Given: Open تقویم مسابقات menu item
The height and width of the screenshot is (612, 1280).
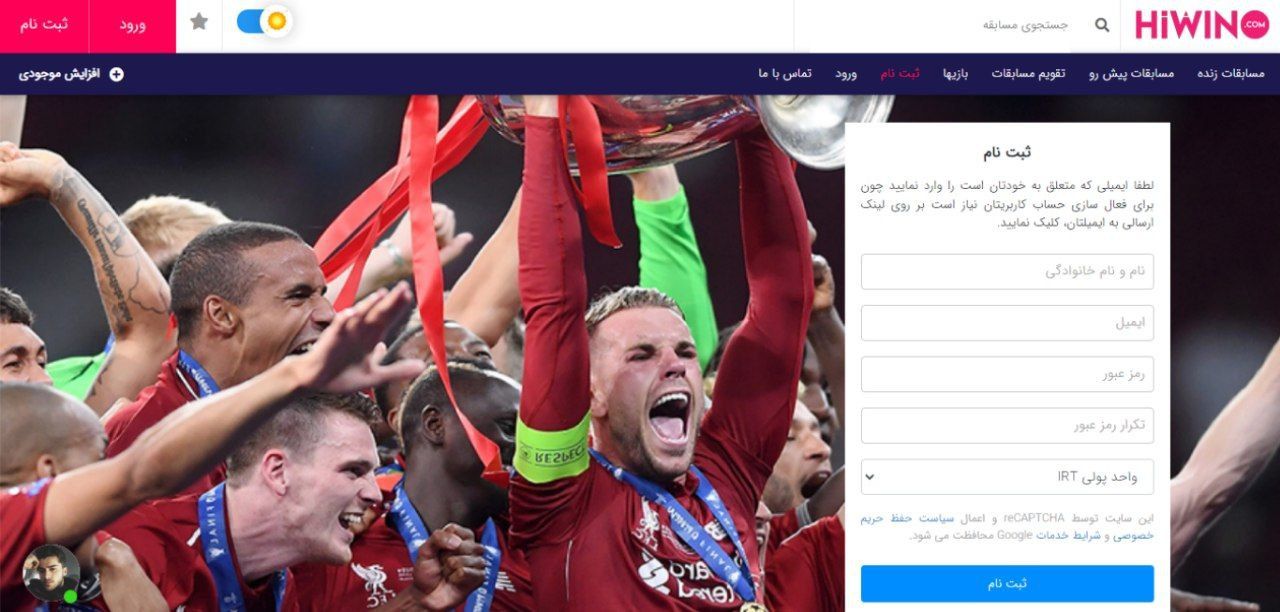Looking at the screenshot, I should pyautogui.click(x=1028, y=74).
